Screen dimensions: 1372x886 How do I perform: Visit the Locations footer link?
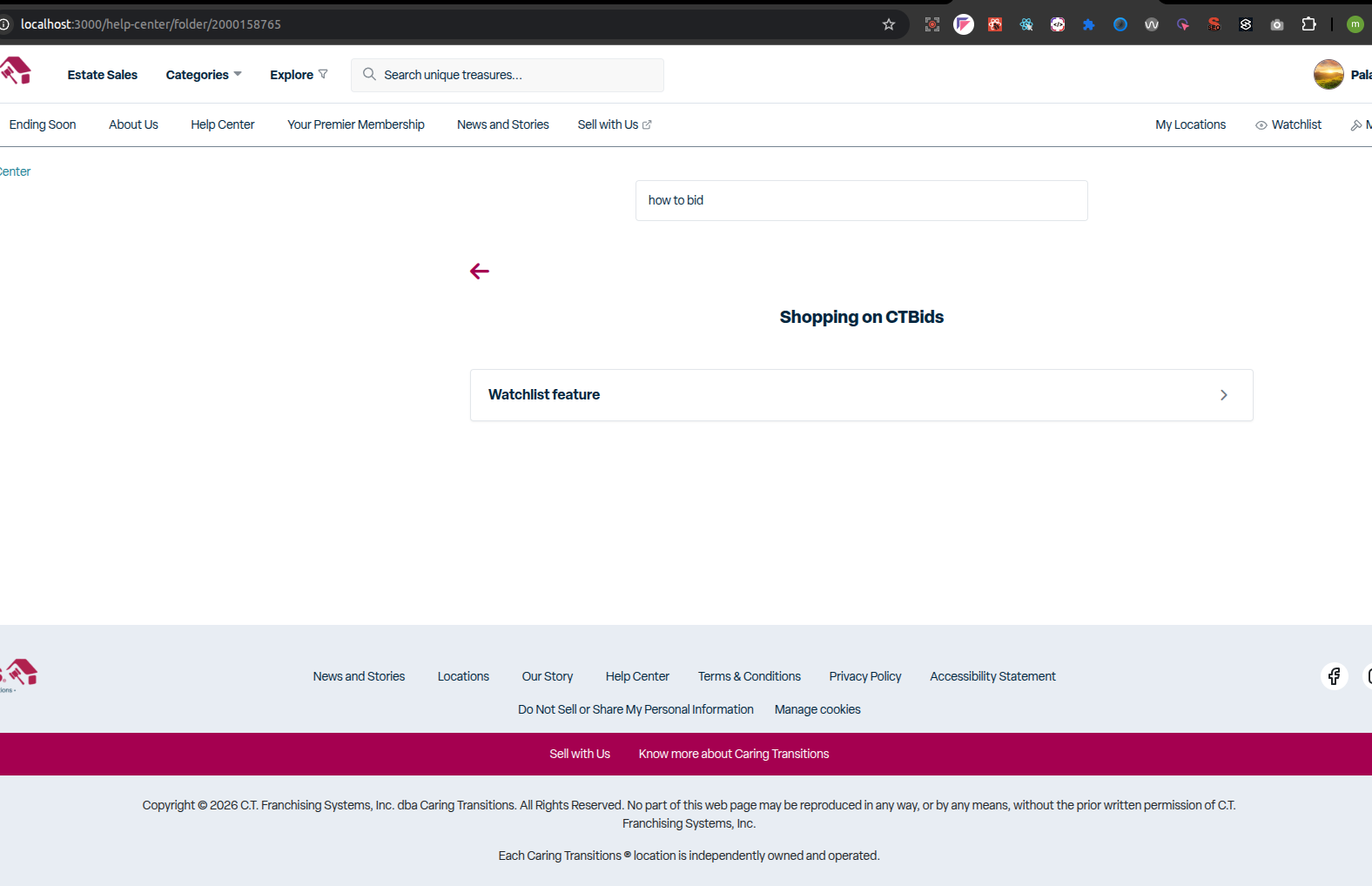463,676
